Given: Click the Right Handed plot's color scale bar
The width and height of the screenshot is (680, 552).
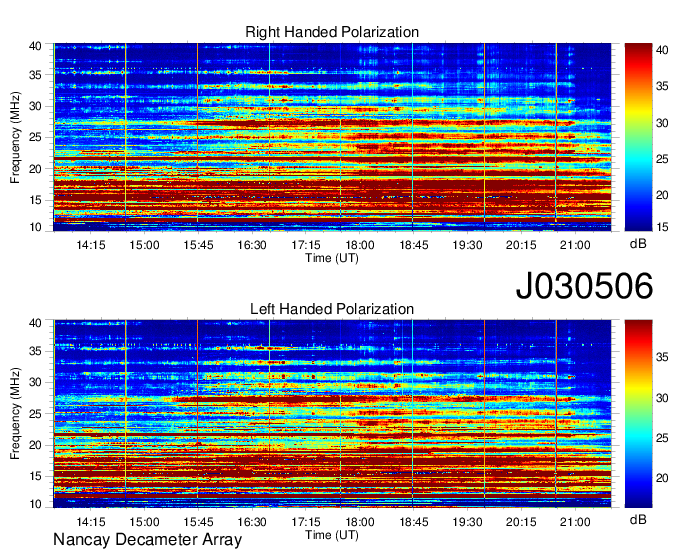Looking at the screenshot, I should [x=638, y=137].
